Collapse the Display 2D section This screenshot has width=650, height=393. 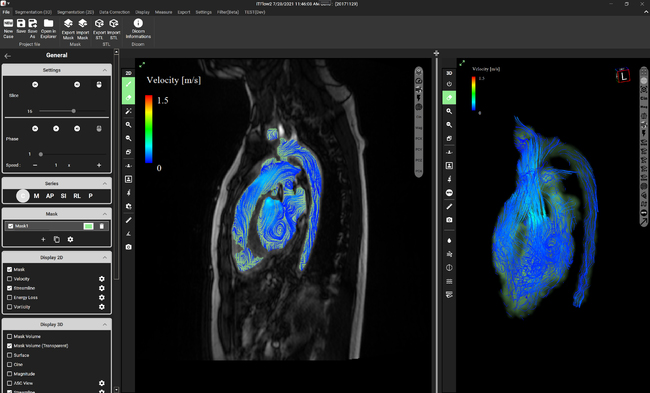click(104, 257)
